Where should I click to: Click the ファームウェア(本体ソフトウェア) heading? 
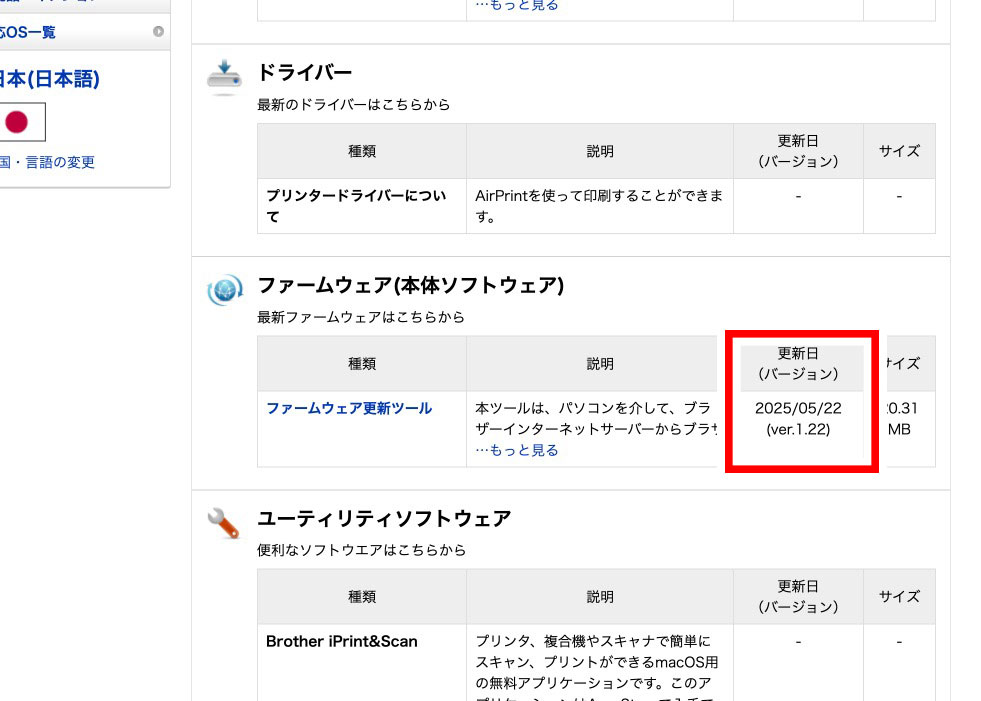click(411, 286)
